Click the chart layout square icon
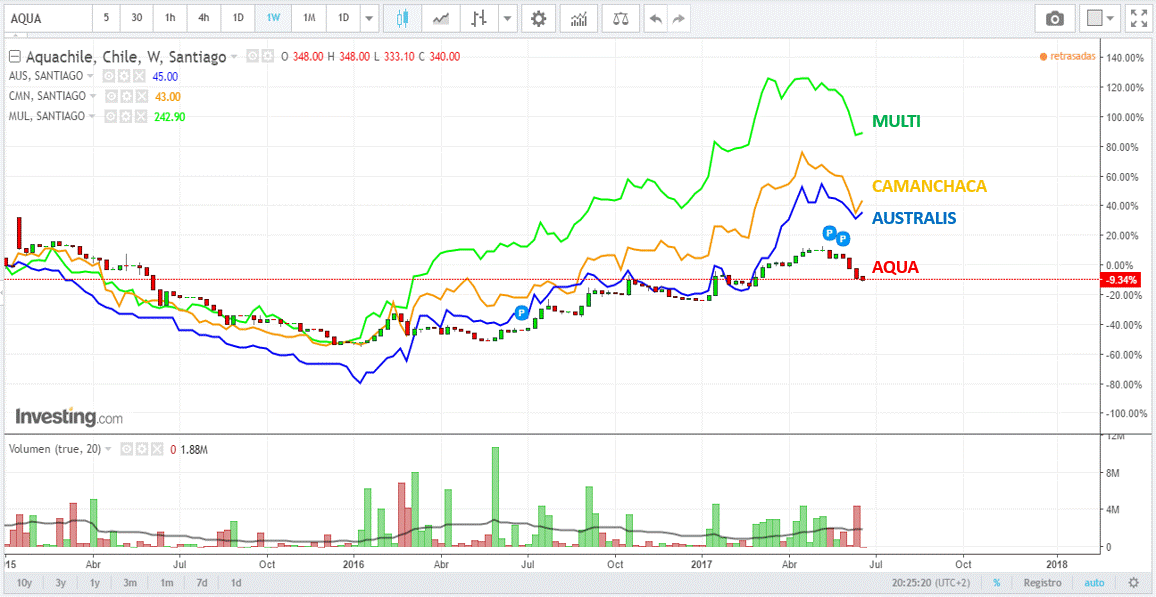 (1094, 18)
